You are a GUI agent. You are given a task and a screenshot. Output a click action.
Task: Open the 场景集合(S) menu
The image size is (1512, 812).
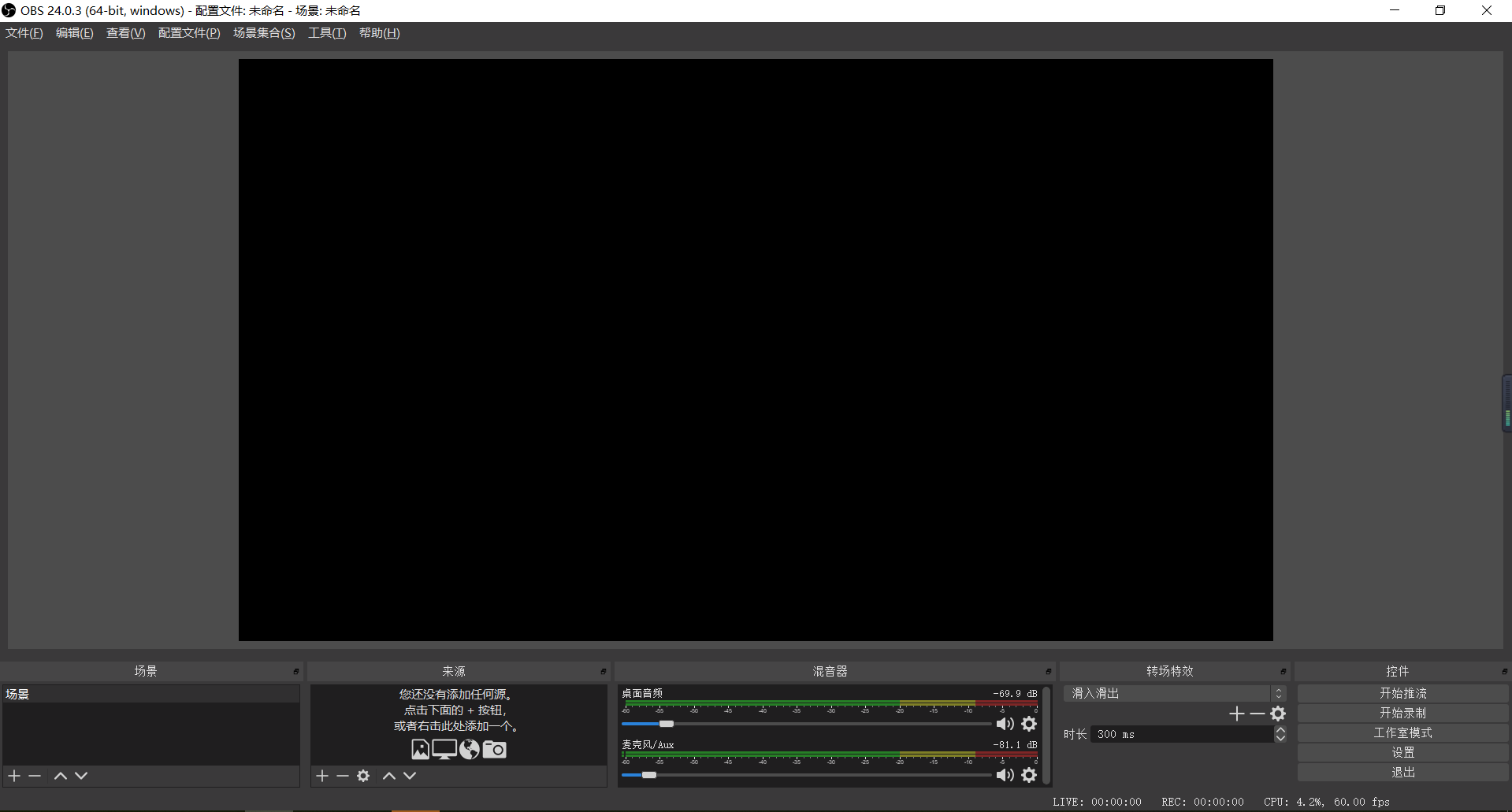tap(264, 33)
